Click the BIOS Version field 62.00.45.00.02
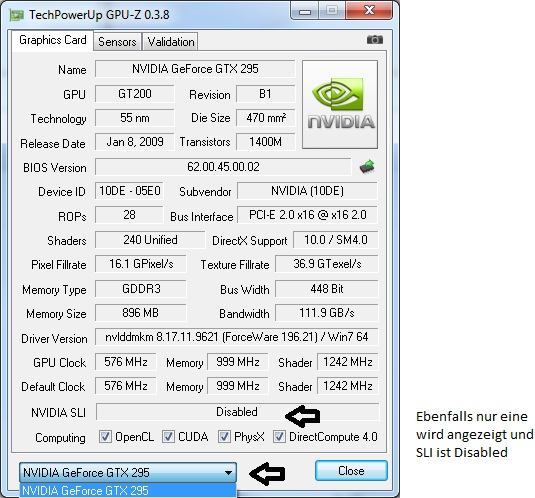 pos(223,167)
